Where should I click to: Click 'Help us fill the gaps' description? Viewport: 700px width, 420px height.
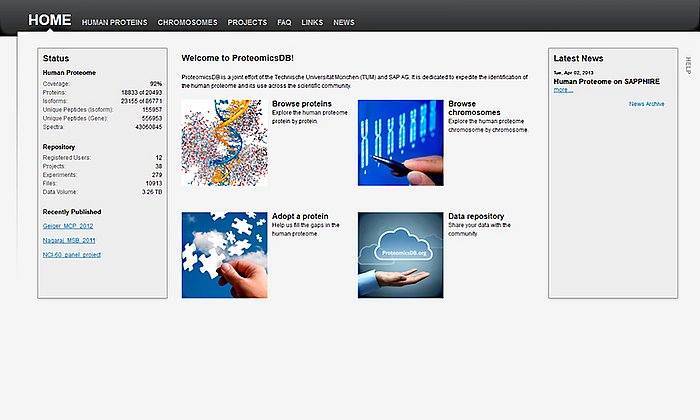305,229
